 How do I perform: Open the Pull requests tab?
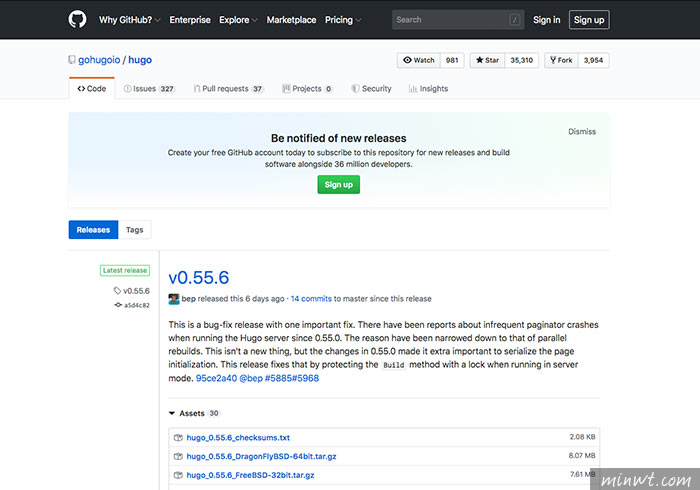(x=228, y=88)
